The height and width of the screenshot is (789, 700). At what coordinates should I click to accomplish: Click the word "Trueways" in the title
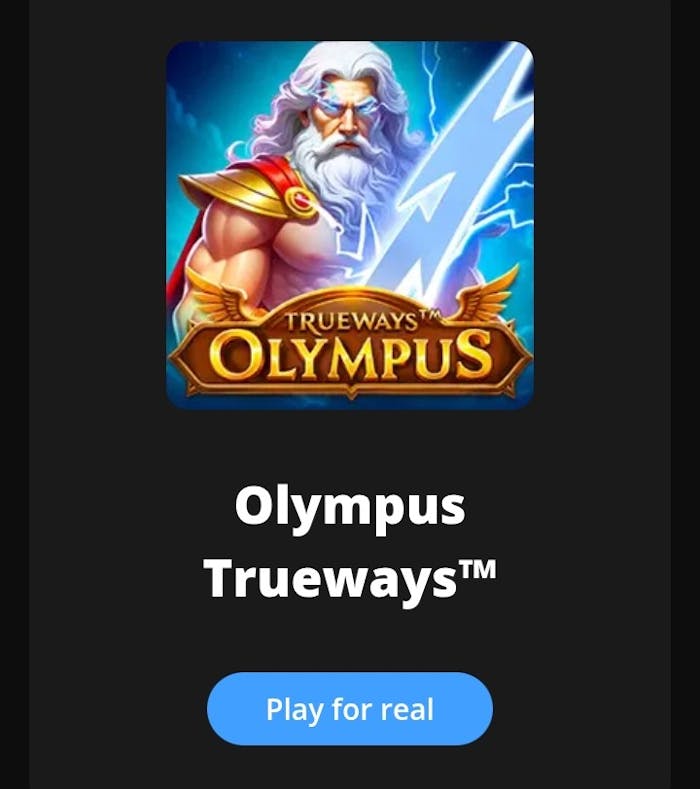[x=331, y=579]
